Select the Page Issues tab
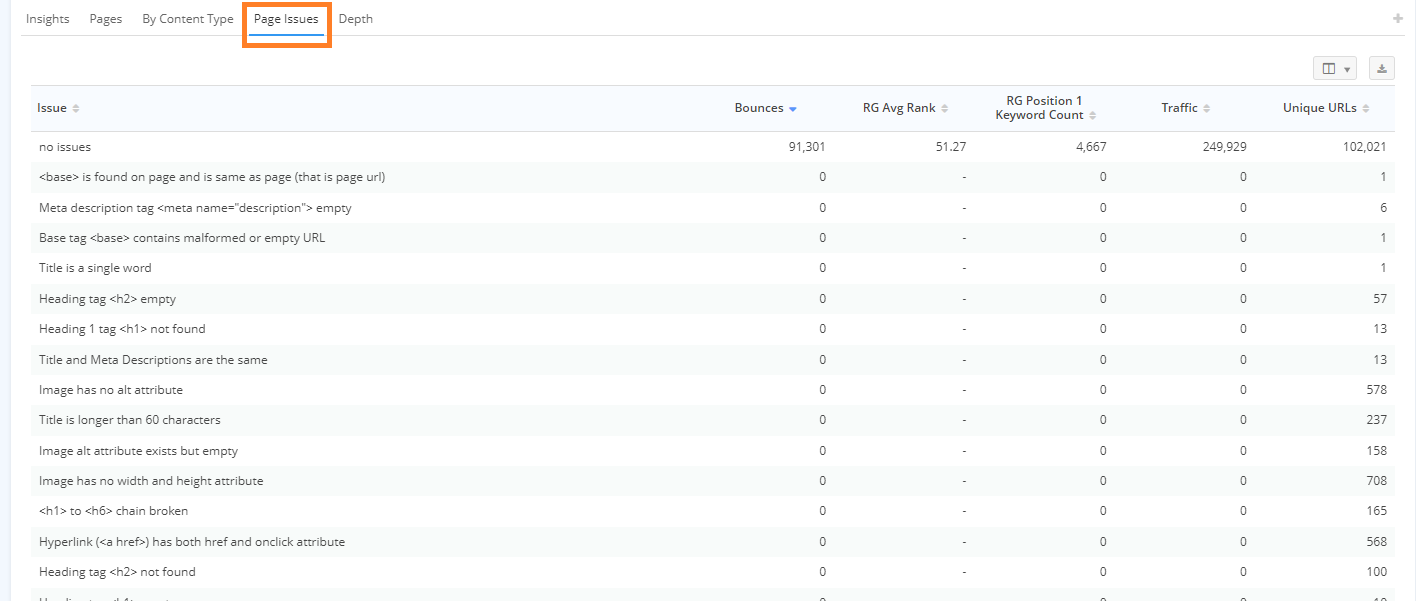 pyautogui.click(x=286, y=19)
